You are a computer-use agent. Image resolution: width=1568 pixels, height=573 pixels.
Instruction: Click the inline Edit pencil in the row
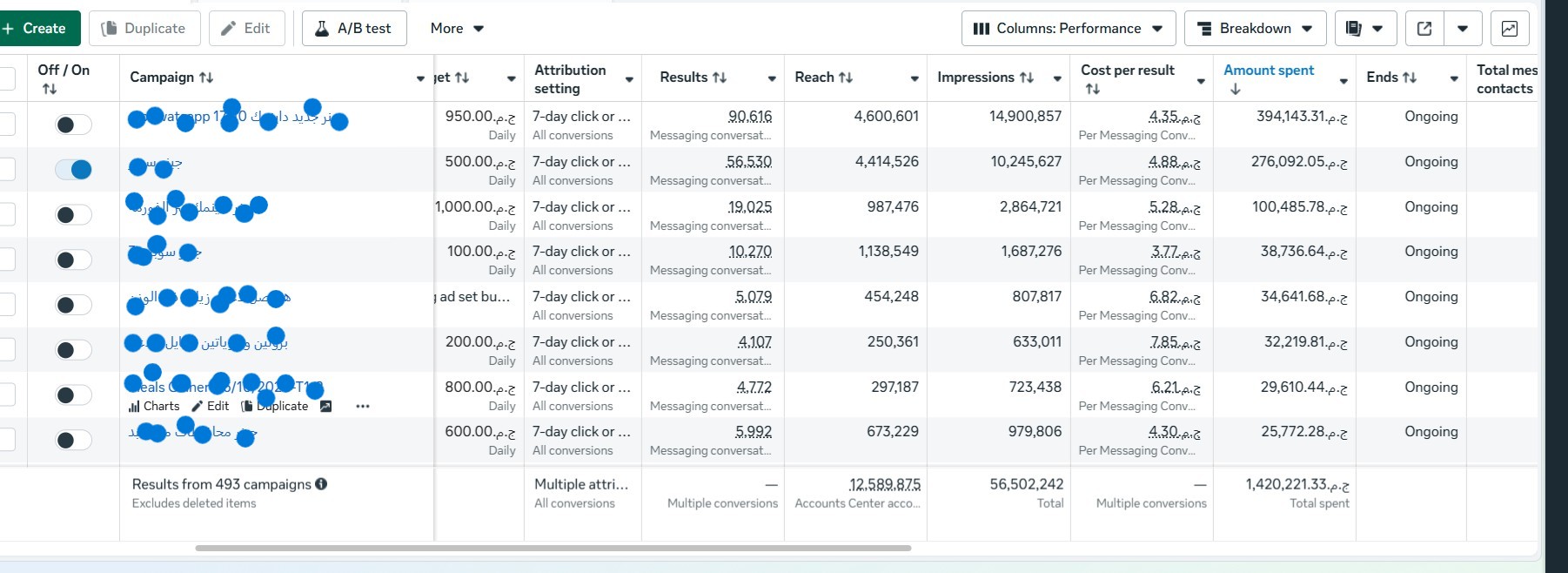click(x=198, y=407)
